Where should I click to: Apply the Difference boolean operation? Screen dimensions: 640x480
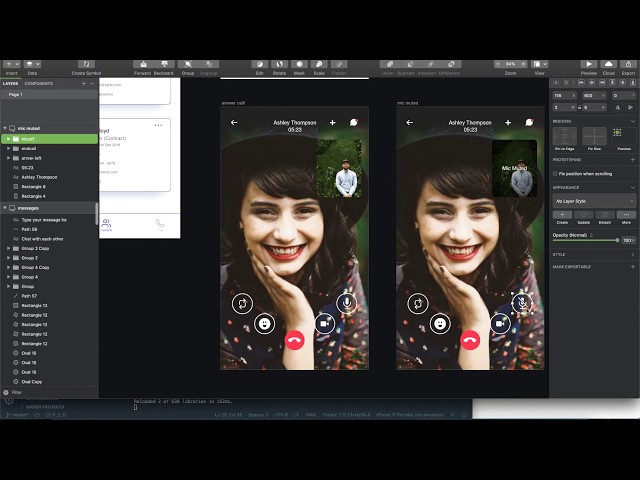(451, 64)
